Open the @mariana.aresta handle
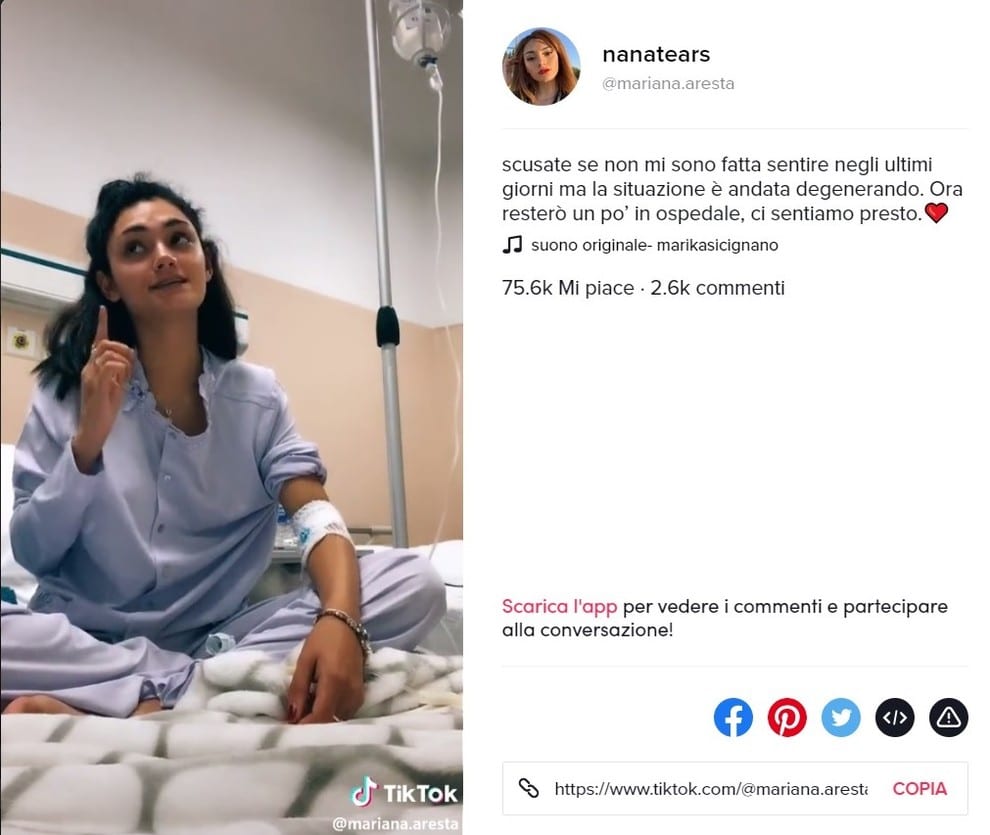Screen dimensions: 990x835 click(x=668, y=84)
